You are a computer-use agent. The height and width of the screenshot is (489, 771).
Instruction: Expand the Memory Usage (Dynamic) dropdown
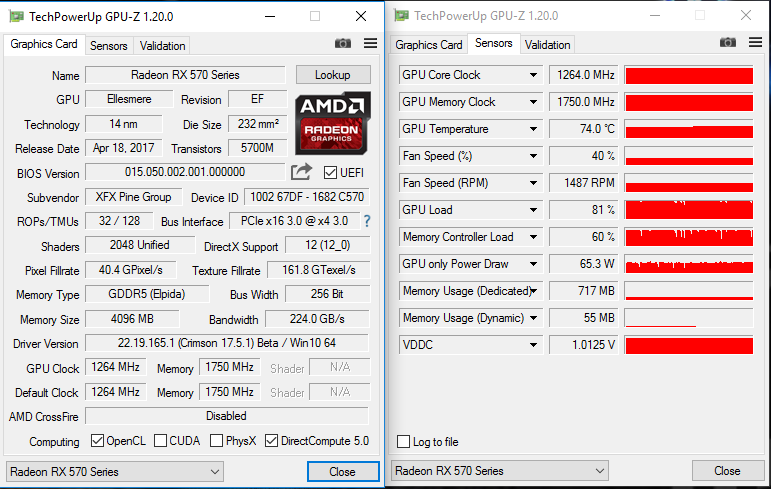[x=533, y=318]
